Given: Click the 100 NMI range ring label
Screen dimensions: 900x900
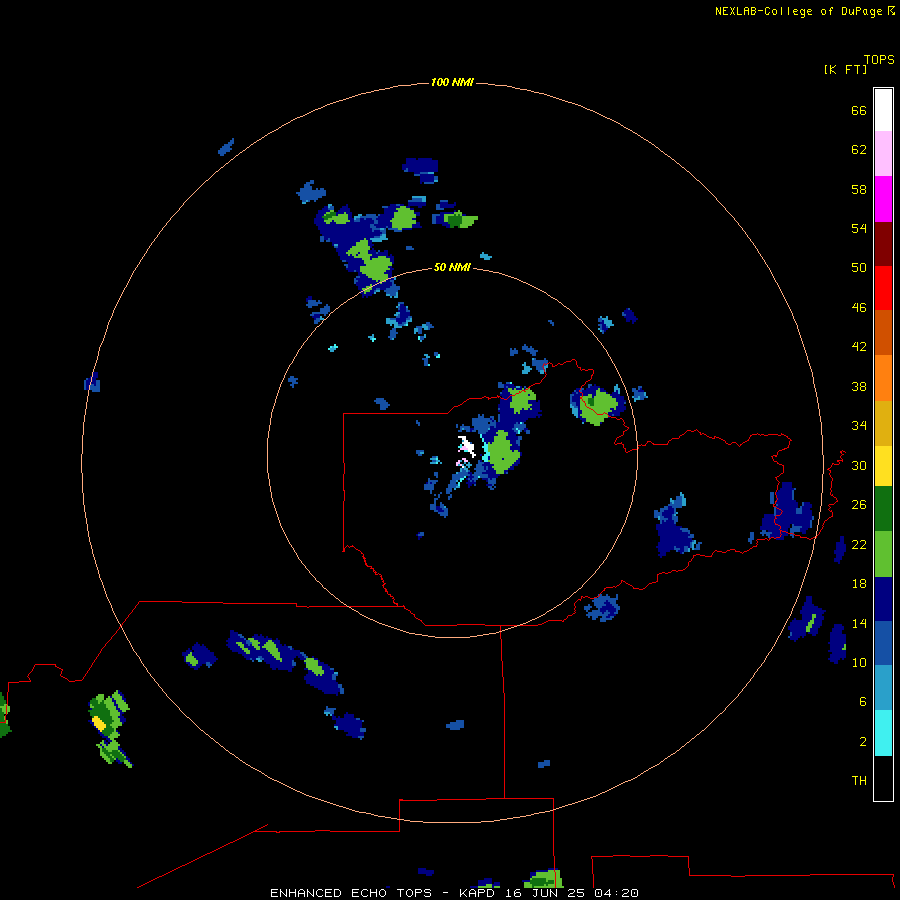Looking at the screenshot, I should (452, 83).
